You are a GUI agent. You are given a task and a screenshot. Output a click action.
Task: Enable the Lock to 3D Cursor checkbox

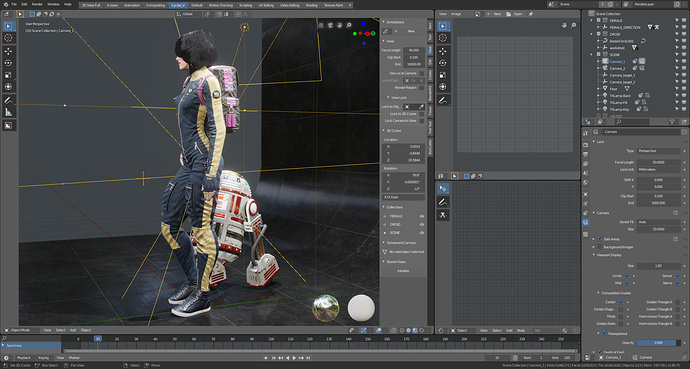tap(421, 113)
